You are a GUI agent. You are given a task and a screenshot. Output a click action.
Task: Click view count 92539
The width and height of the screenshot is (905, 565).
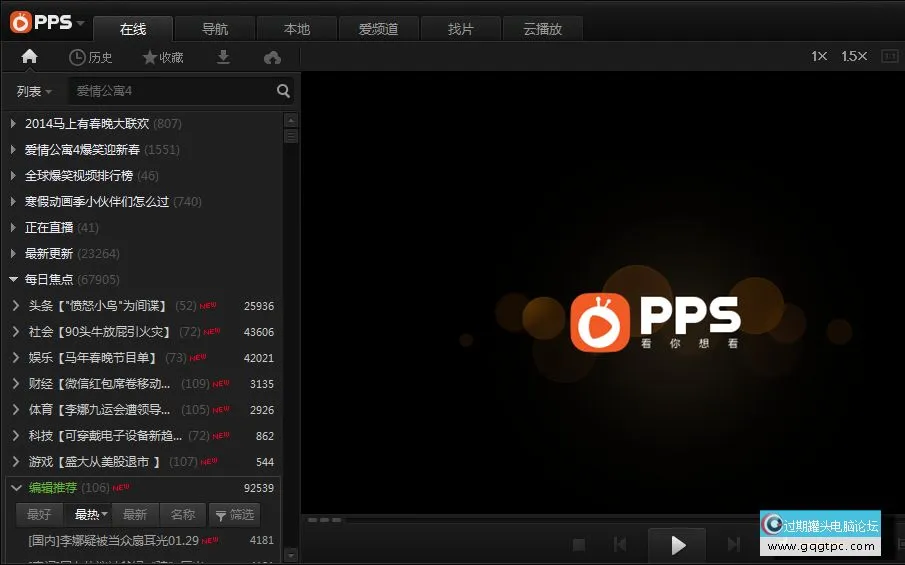[259, 488]
